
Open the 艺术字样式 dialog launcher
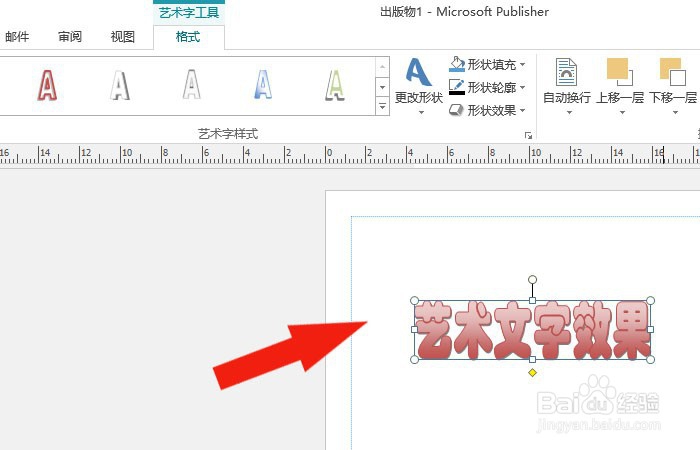(529, 135)
